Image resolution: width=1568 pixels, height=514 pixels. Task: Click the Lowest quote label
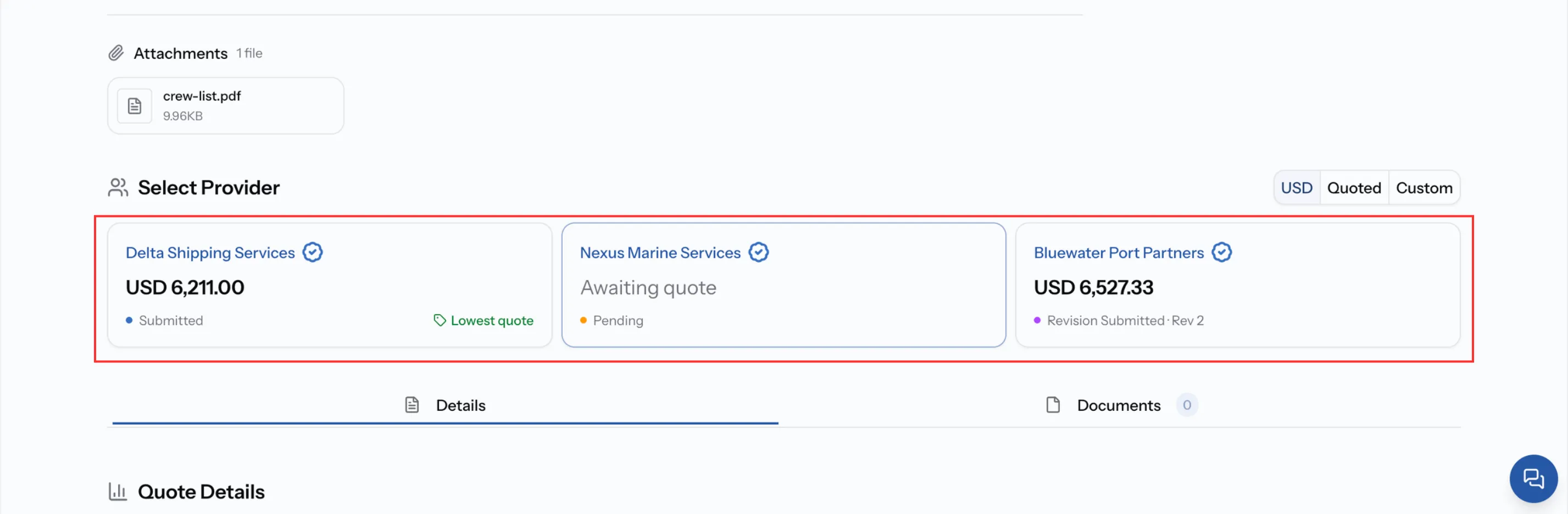pyautogui.click(x=492, y=320)
